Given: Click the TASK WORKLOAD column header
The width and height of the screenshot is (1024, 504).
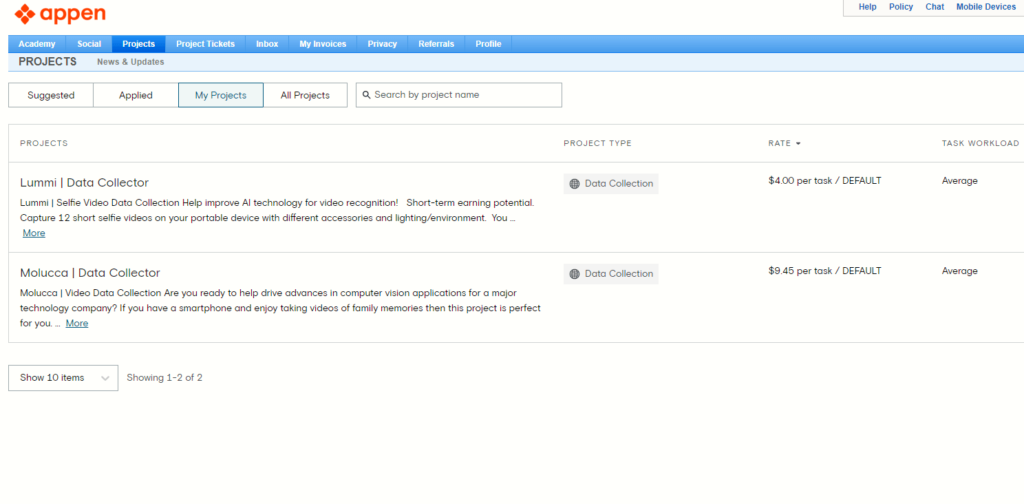Looking at the screenshot, I should click(x=980, y=144).
